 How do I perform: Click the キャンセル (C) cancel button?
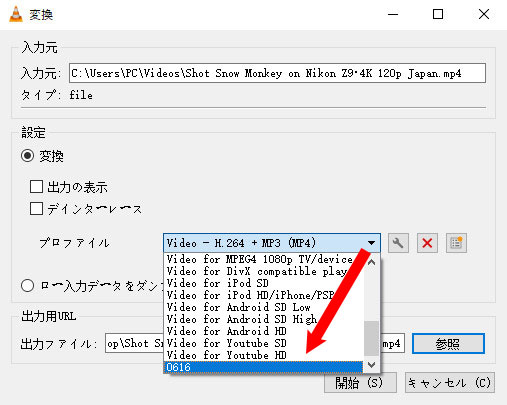point(450,383)
